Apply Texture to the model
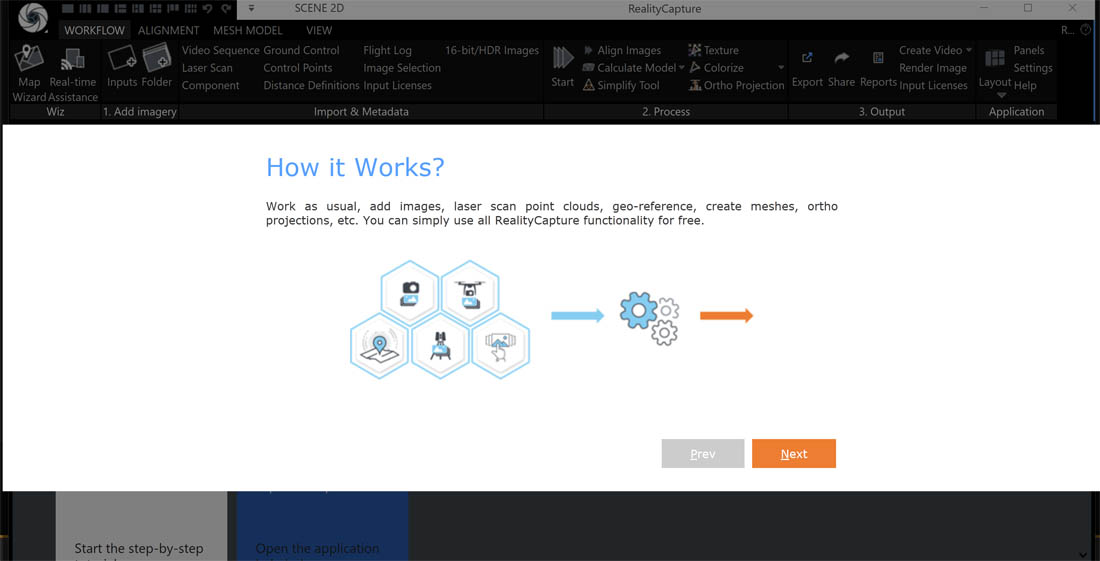 (x=713, y=50)
